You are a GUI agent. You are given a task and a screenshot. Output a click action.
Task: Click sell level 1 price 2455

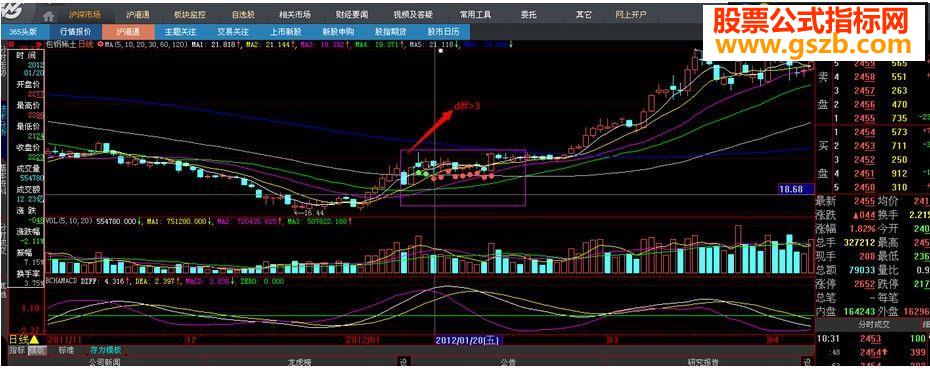coord(864,118)
